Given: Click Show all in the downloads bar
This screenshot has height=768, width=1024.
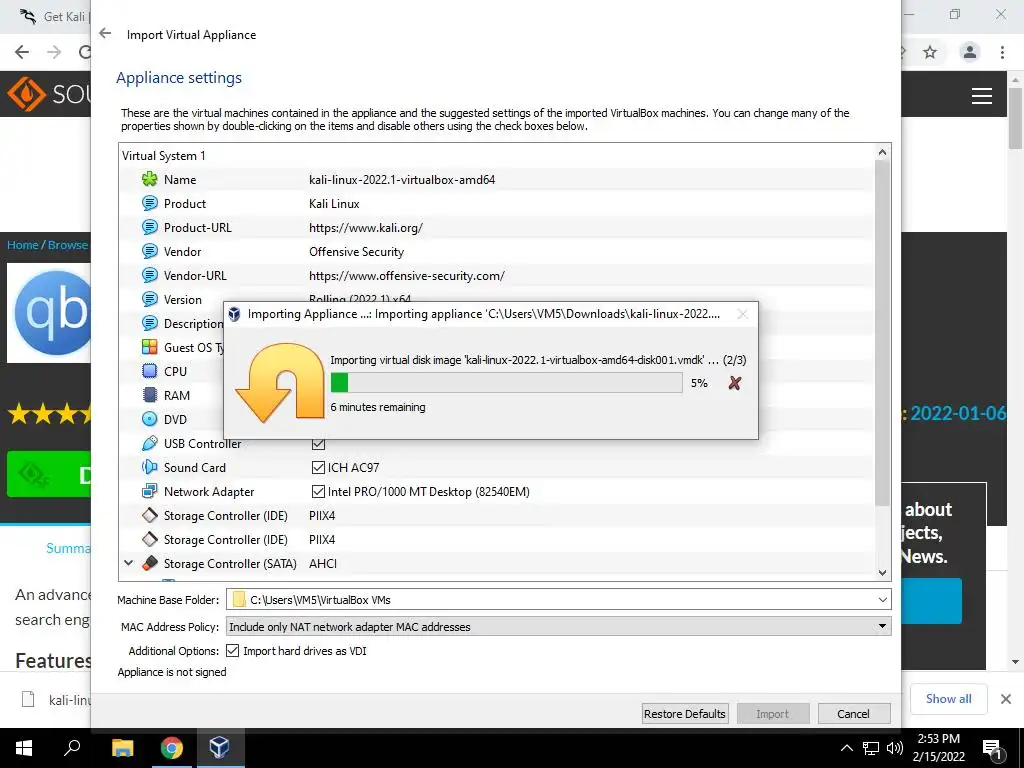Looking at the screenshot, I should point(948,699).
